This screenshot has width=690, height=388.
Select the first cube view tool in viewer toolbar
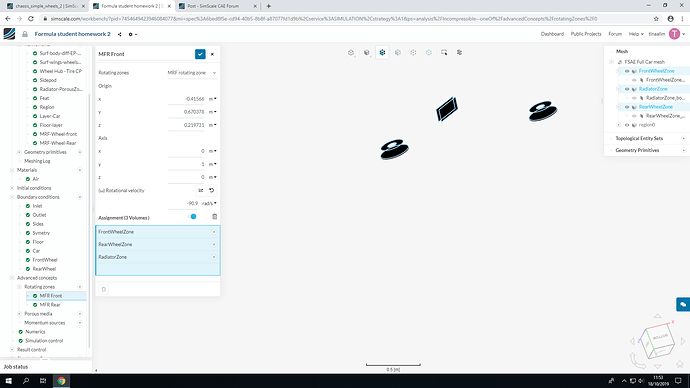click(351, 52)
